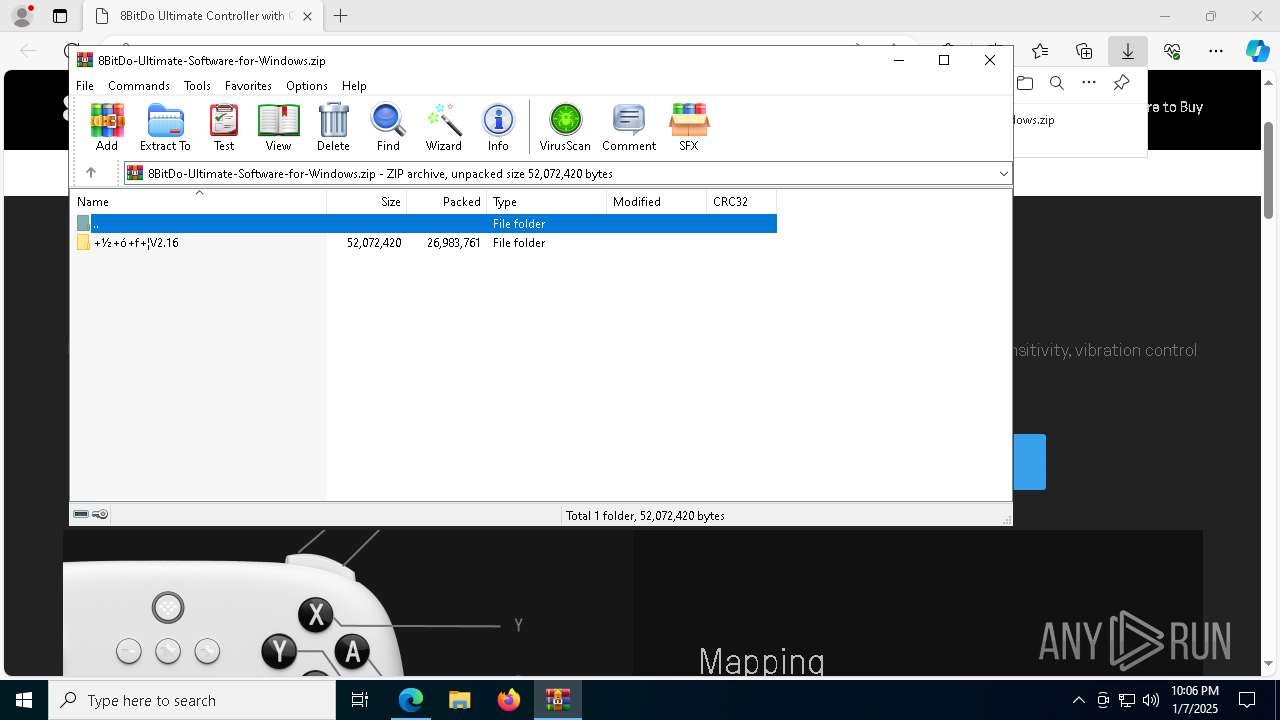Screen dimensions: 1280x720
Task: Open the View tool in WinRAR
Action: coord(278,127)
